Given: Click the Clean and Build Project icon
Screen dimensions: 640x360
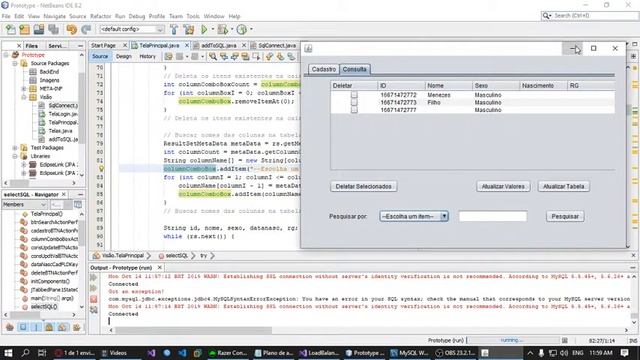Looking at the screenshot, I should 189,29.
